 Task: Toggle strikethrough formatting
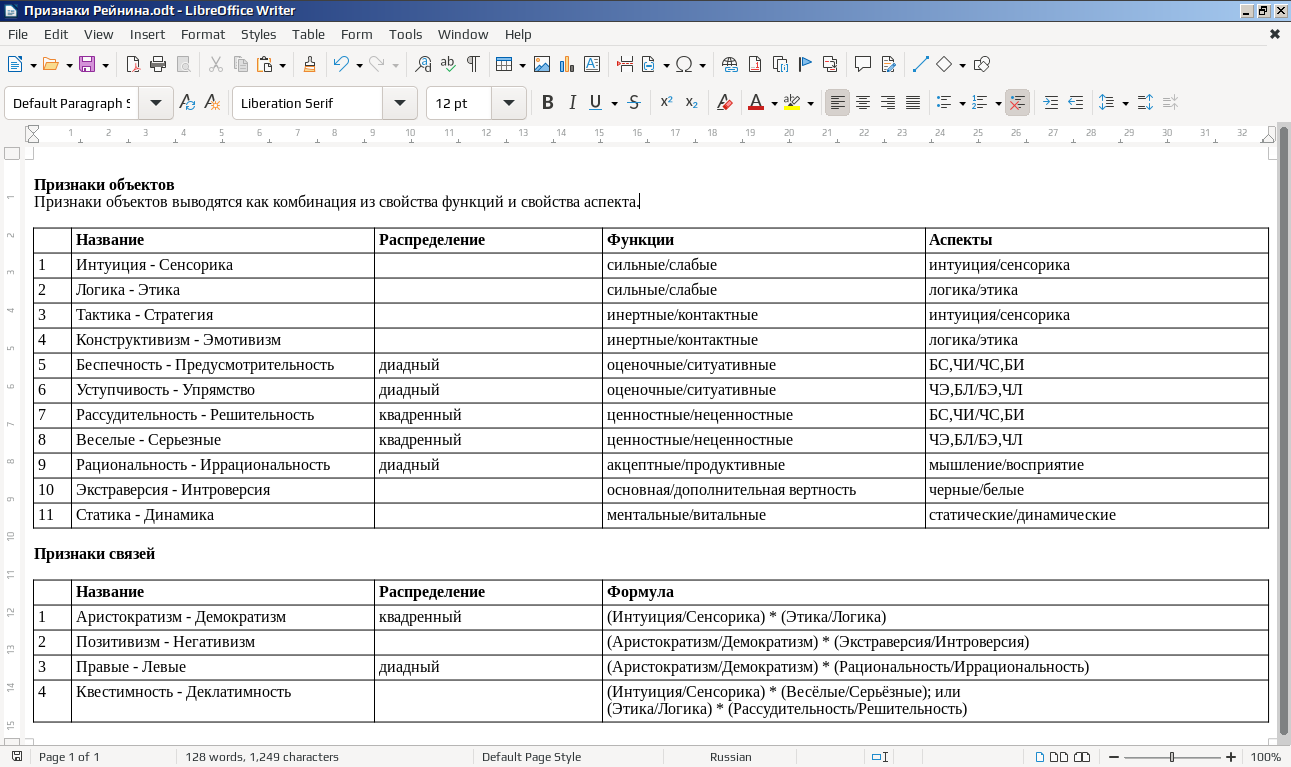[634, 103]
